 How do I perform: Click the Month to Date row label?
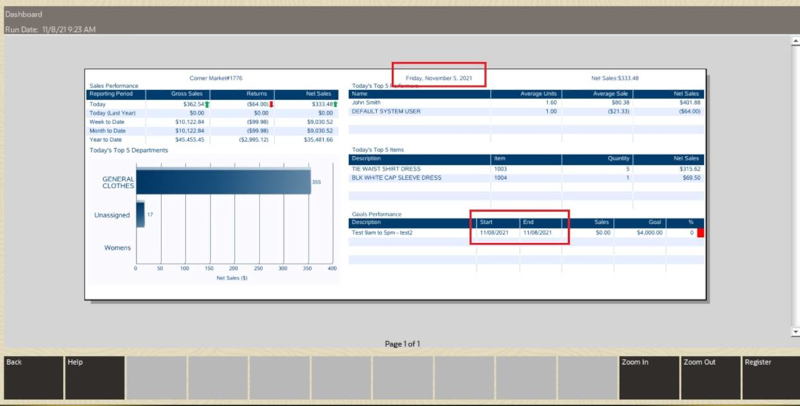coord(107,131)
